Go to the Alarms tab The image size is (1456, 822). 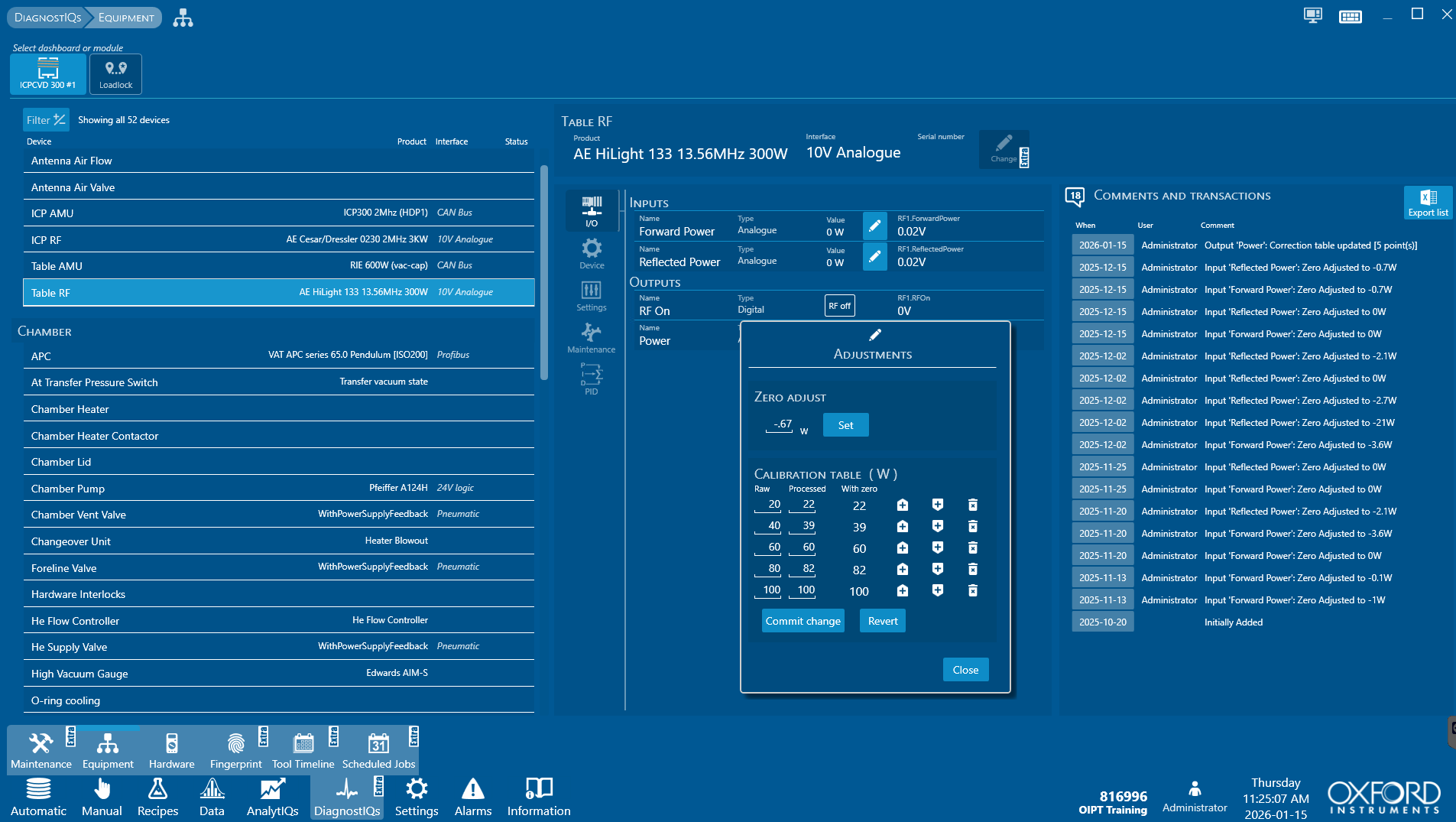(x=472, y=797)
